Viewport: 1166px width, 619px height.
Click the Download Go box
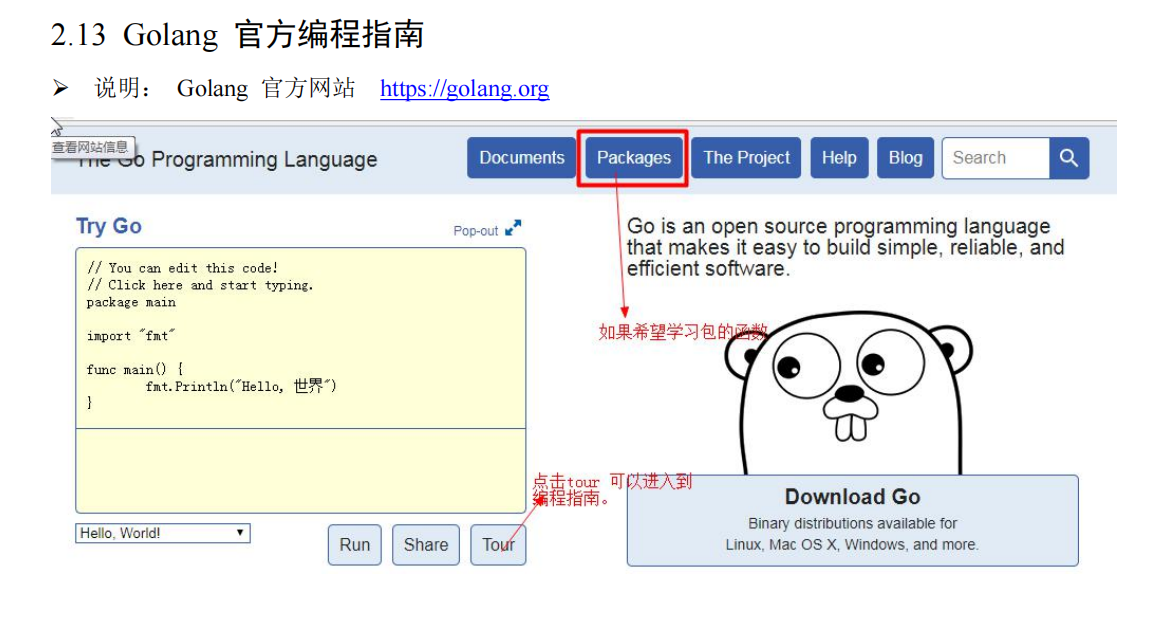852,520
